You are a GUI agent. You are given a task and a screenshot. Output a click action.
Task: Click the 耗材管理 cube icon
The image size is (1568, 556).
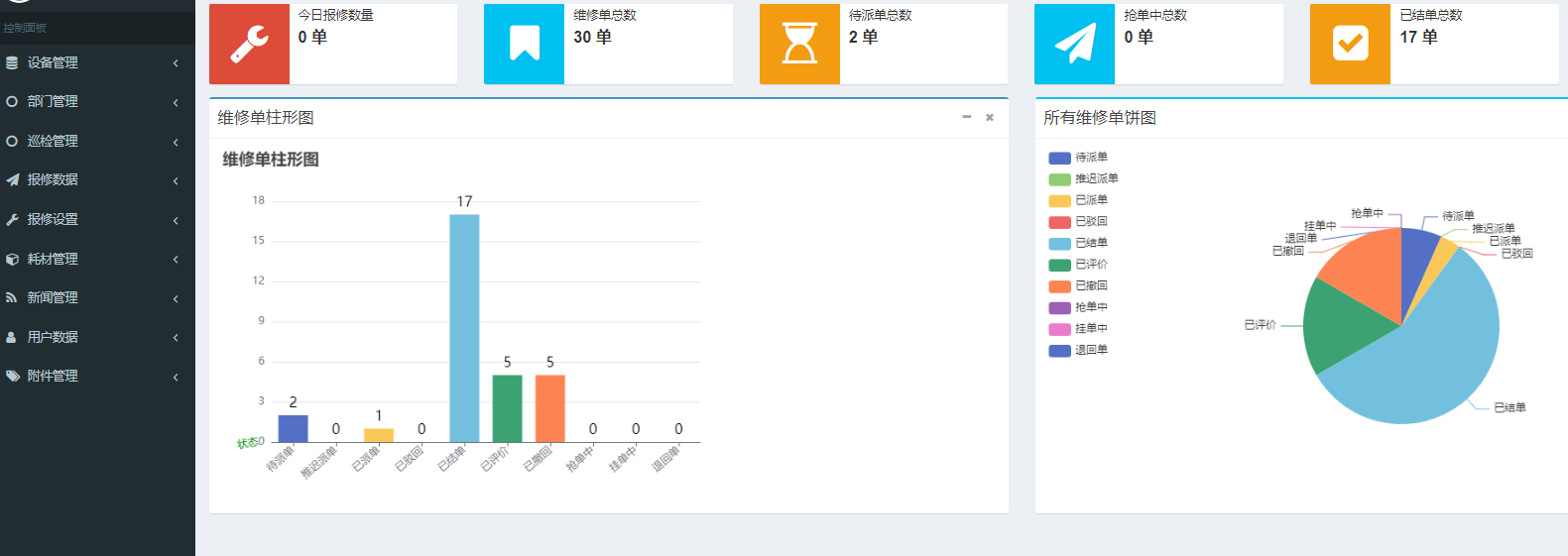pyautogui.click(x=12, y=259)
